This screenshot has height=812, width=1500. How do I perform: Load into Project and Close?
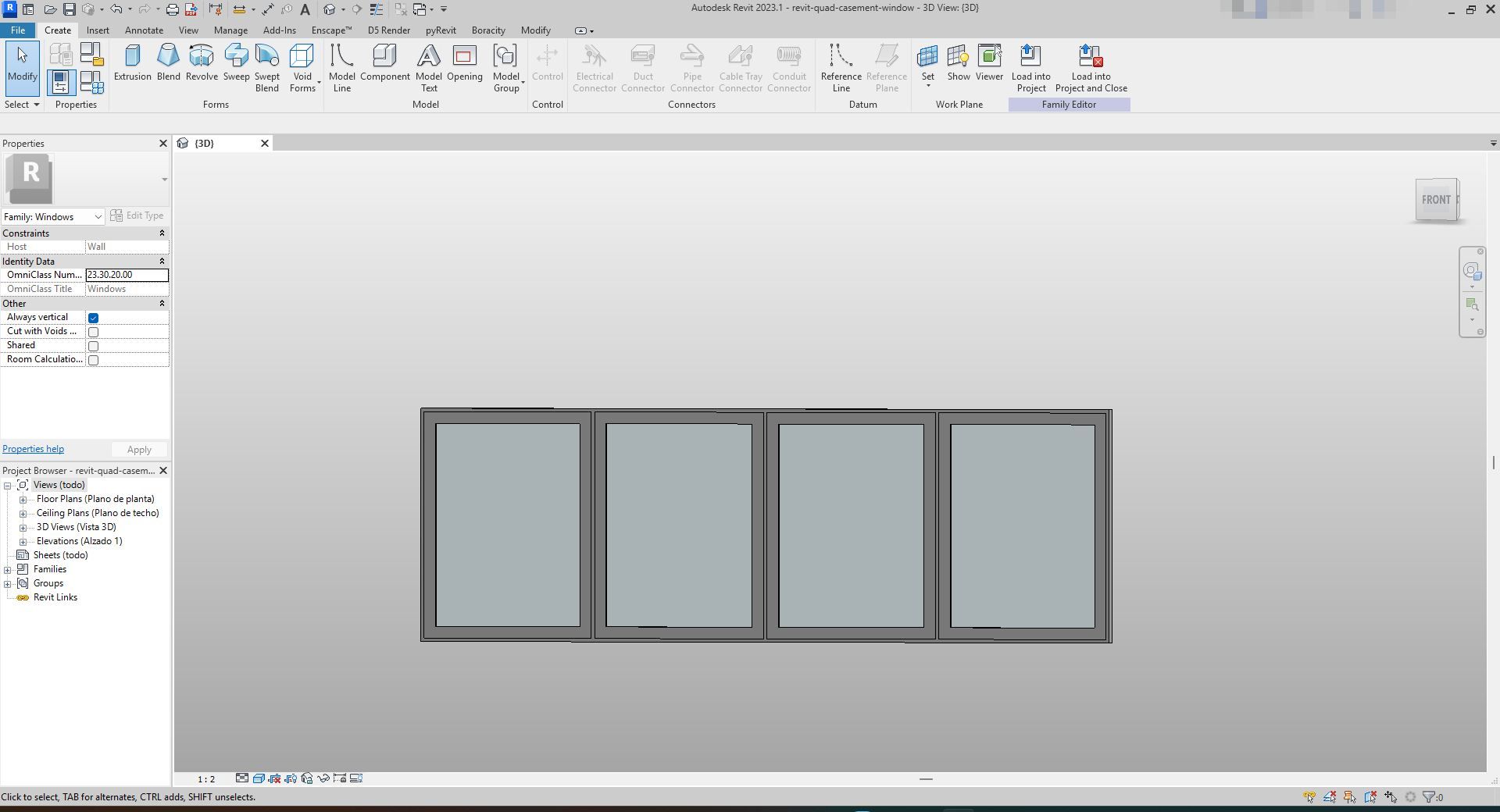click(x=1091, y=68)
